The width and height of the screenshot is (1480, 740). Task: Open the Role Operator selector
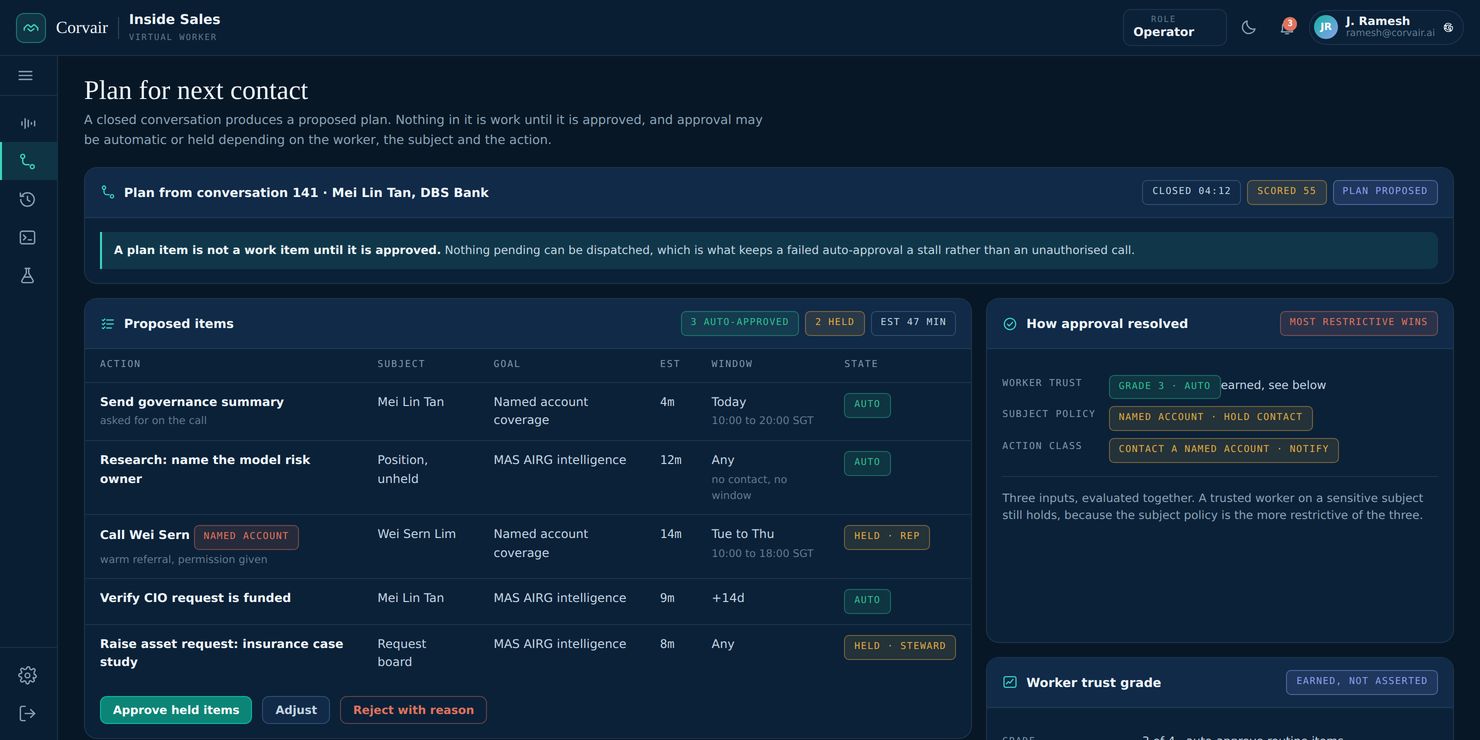click(x=1174, y=27)
